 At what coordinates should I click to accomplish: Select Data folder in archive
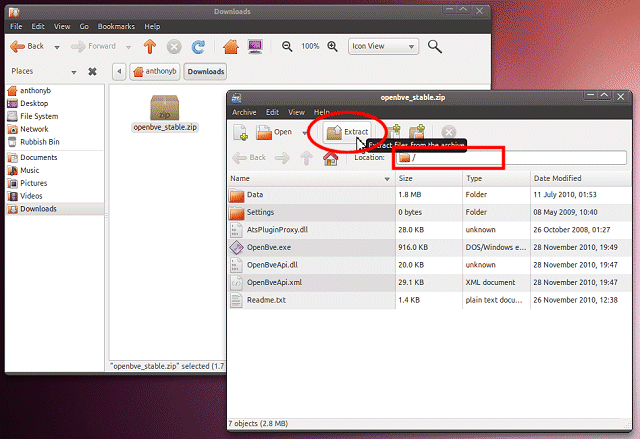(430, 195)
